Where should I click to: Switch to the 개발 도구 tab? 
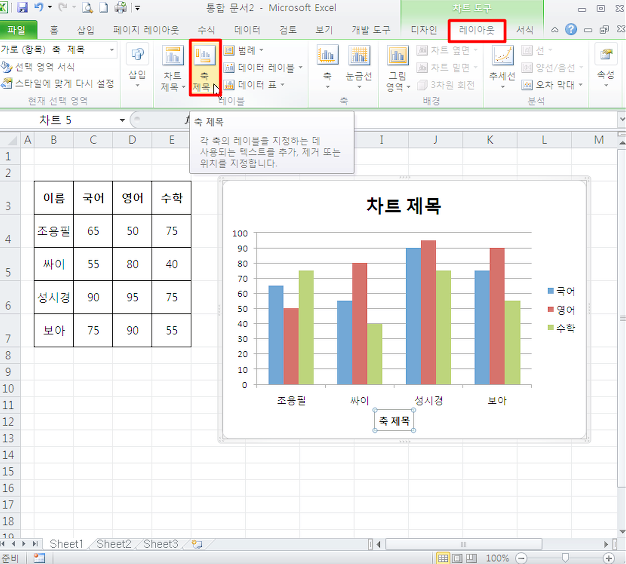click(370, 30)
